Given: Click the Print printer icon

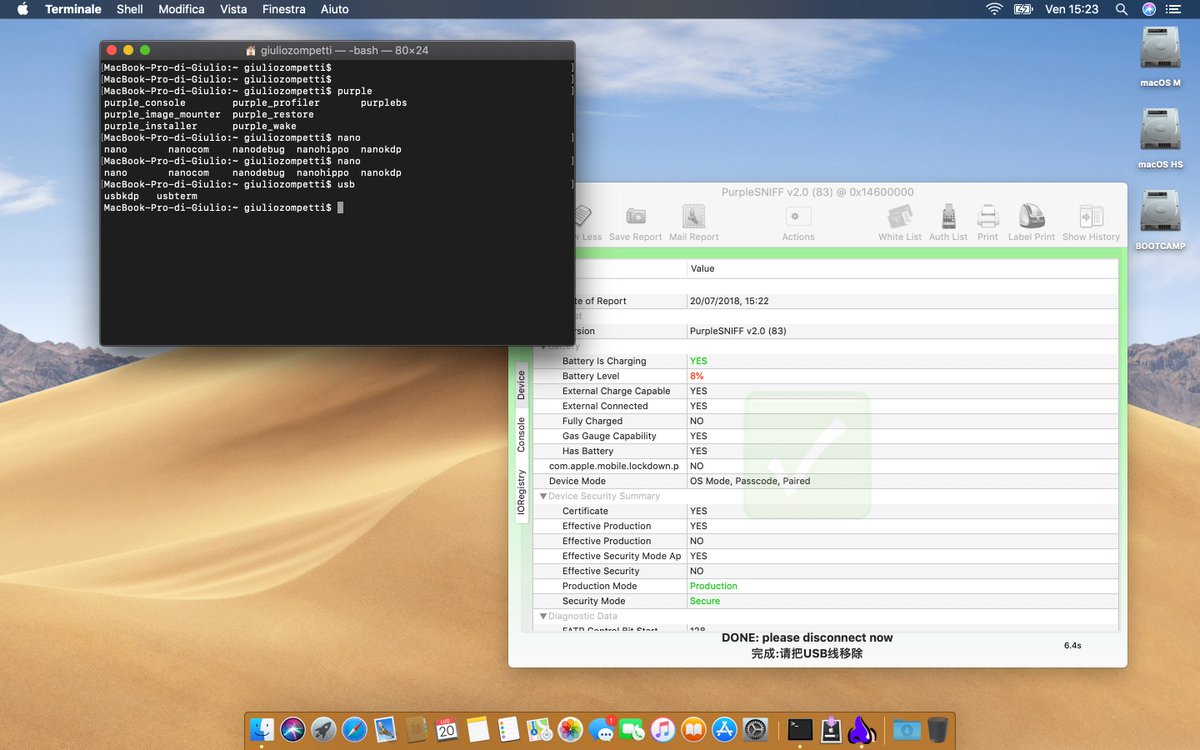Looking at the screenshot, I should (x=988, y=216).
